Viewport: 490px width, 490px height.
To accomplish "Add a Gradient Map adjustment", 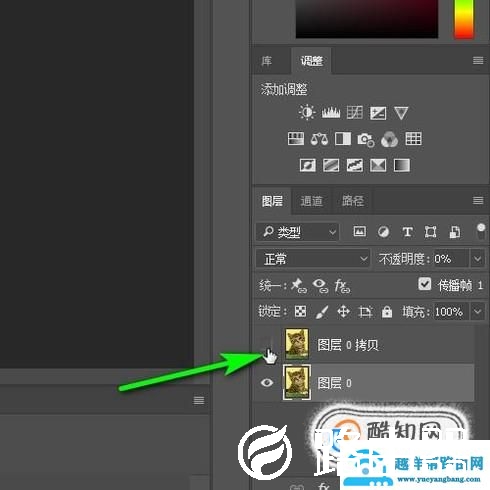I will click(x=402, y=165).
